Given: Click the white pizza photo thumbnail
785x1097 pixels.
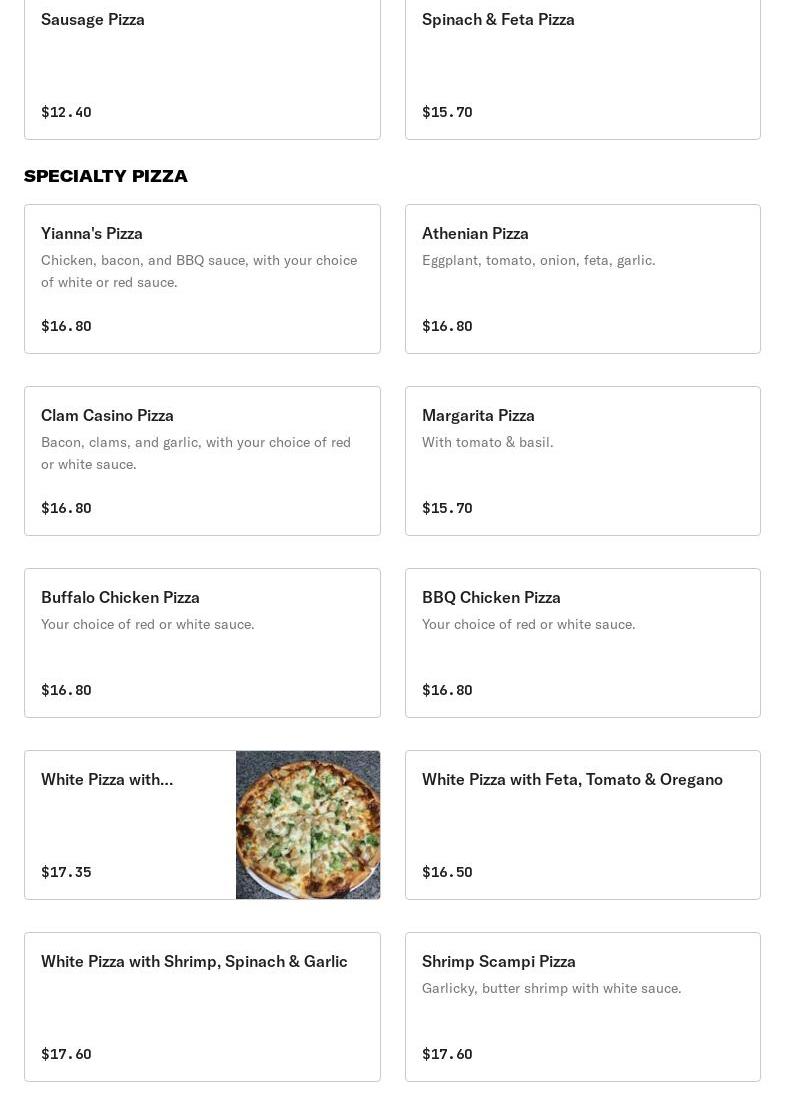Looking at the screenshot, I should [x=308, y=825].
